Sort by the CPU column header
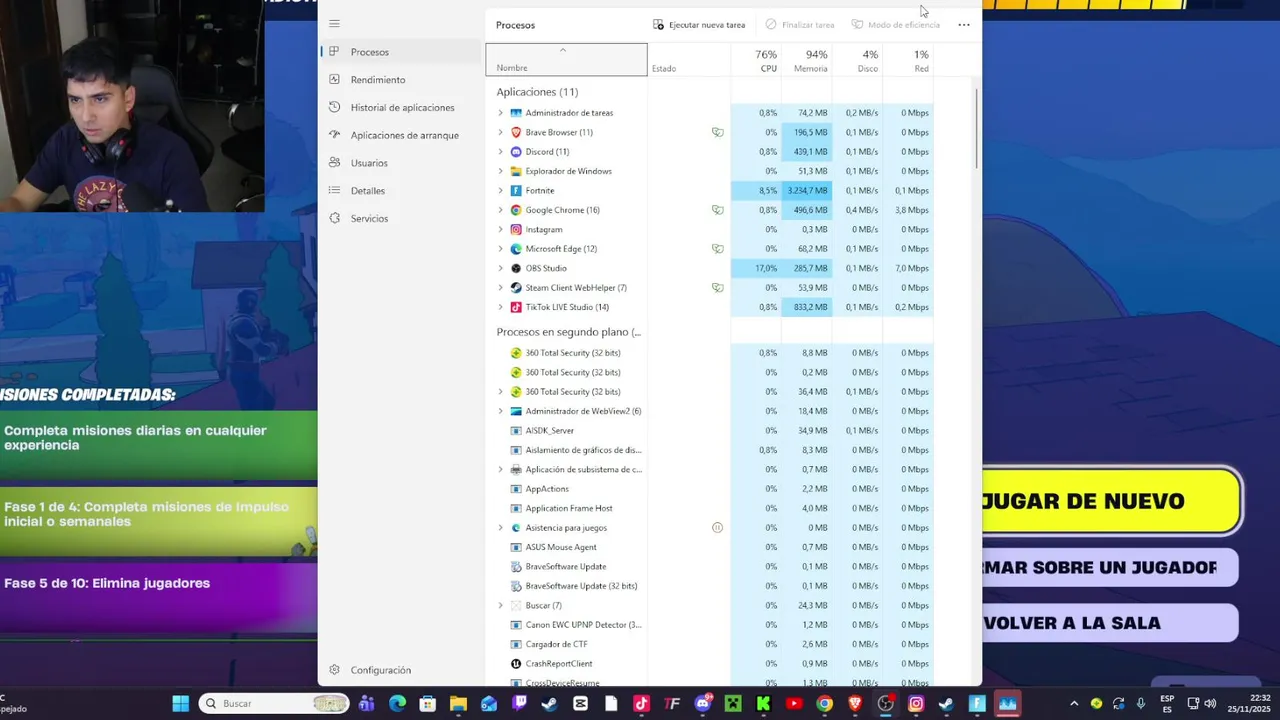Viewport: 1280px width, 720px height. pyautogui.click(x=756, y=60)
